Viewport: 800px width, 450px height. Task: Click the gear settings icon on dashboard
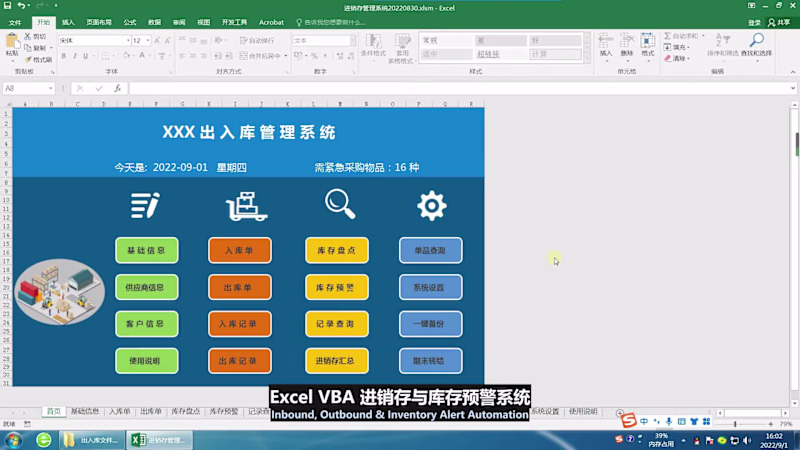432,206
